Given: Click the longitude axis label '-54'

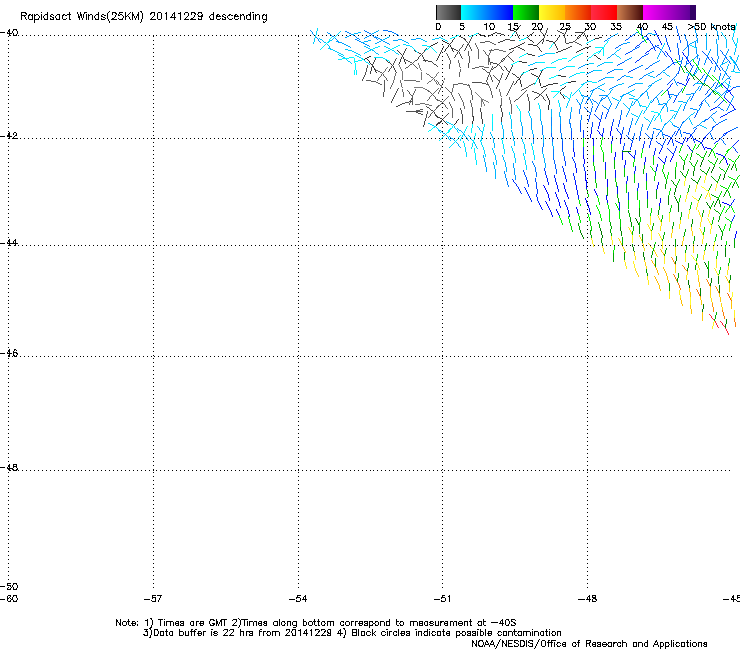Looking at the screenshot, I should coord(298,599).
